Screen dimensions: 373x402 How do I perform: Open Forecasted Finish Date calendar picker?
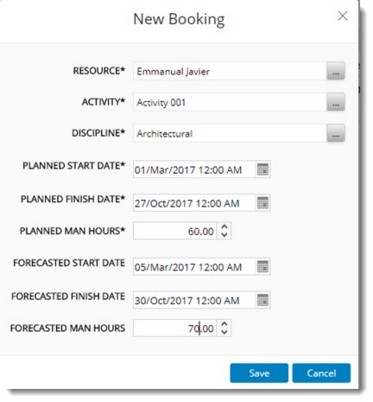(263, 300)
